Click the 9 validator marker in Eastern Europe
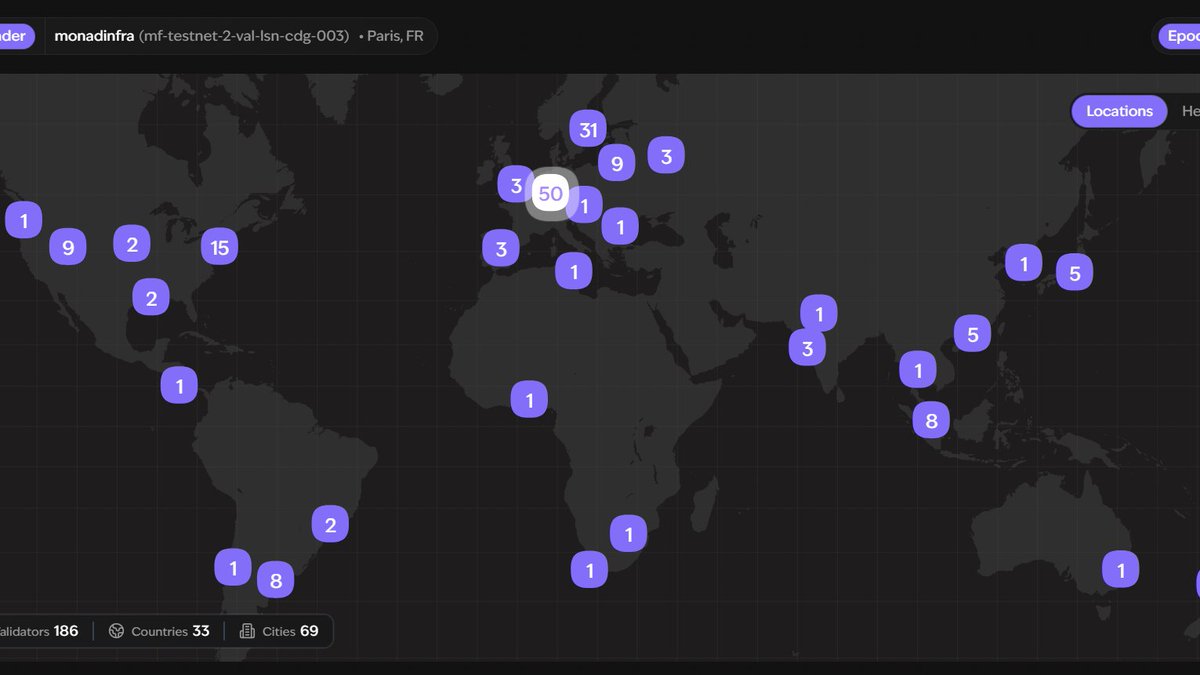This screenshot has width=1200, height=675. pos(616,162)
